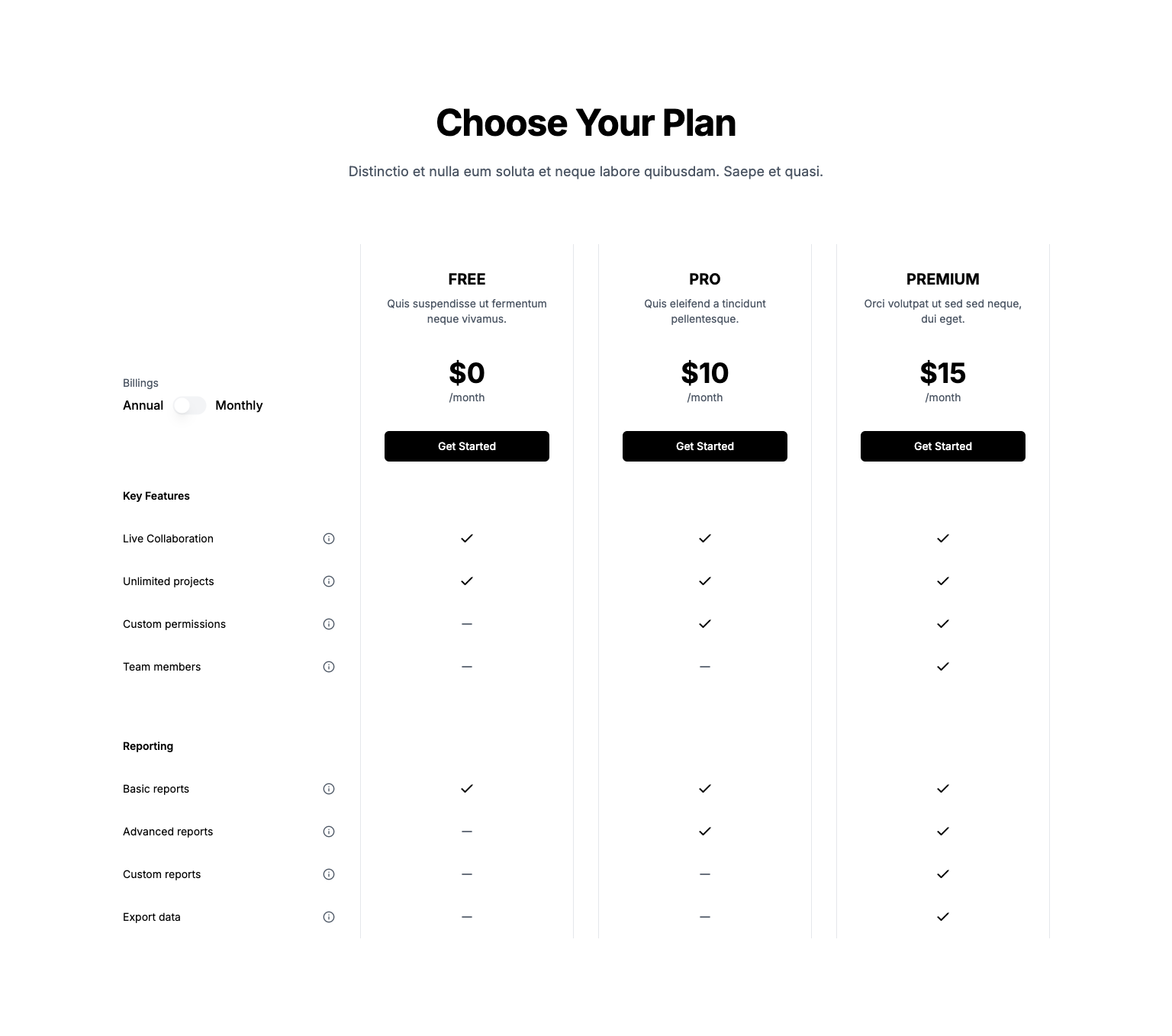This screenshot has width=1172, height=1036.
Task: Click the $15 PREMIUM price
Action: coord(943,373)
